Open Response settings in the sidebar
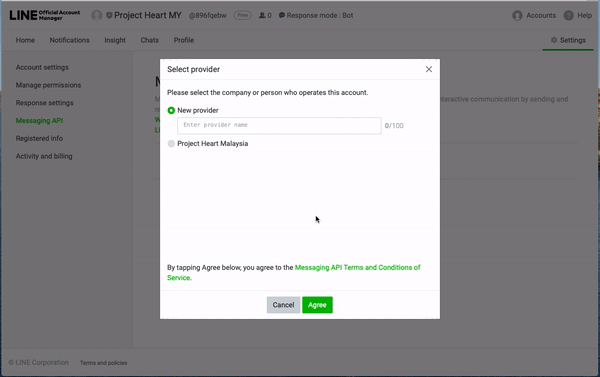 [x=44, y=103]
